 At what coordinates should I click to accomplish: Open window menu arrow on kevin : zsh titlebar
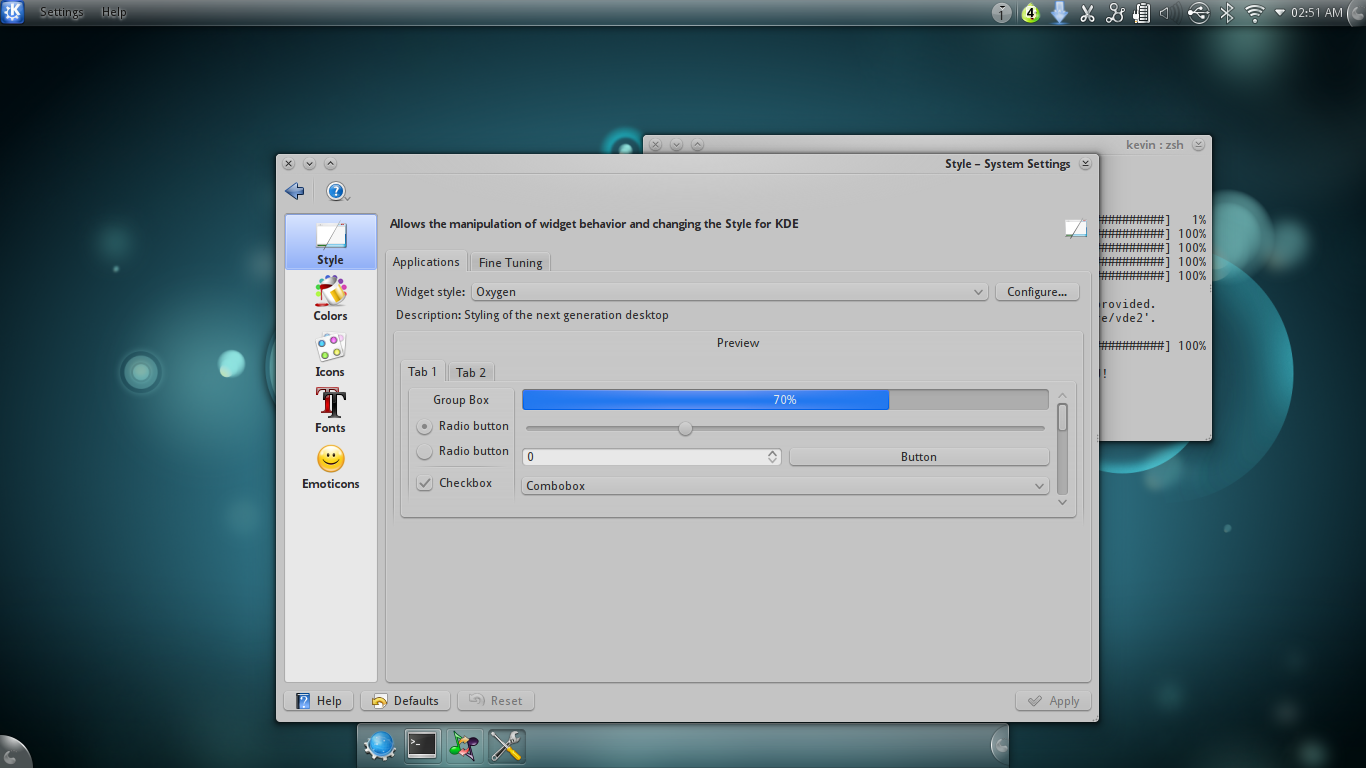point(1198,145)
